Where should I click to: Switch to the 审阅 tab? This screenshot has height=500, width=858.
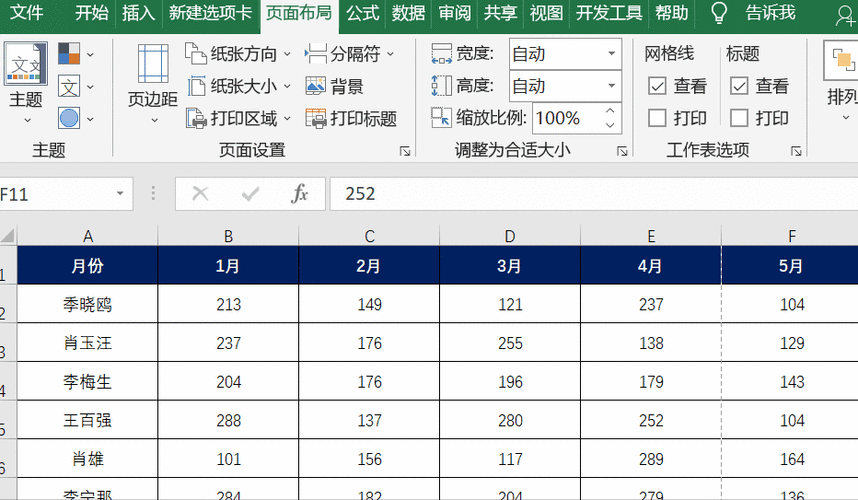(x=454, y=12)
